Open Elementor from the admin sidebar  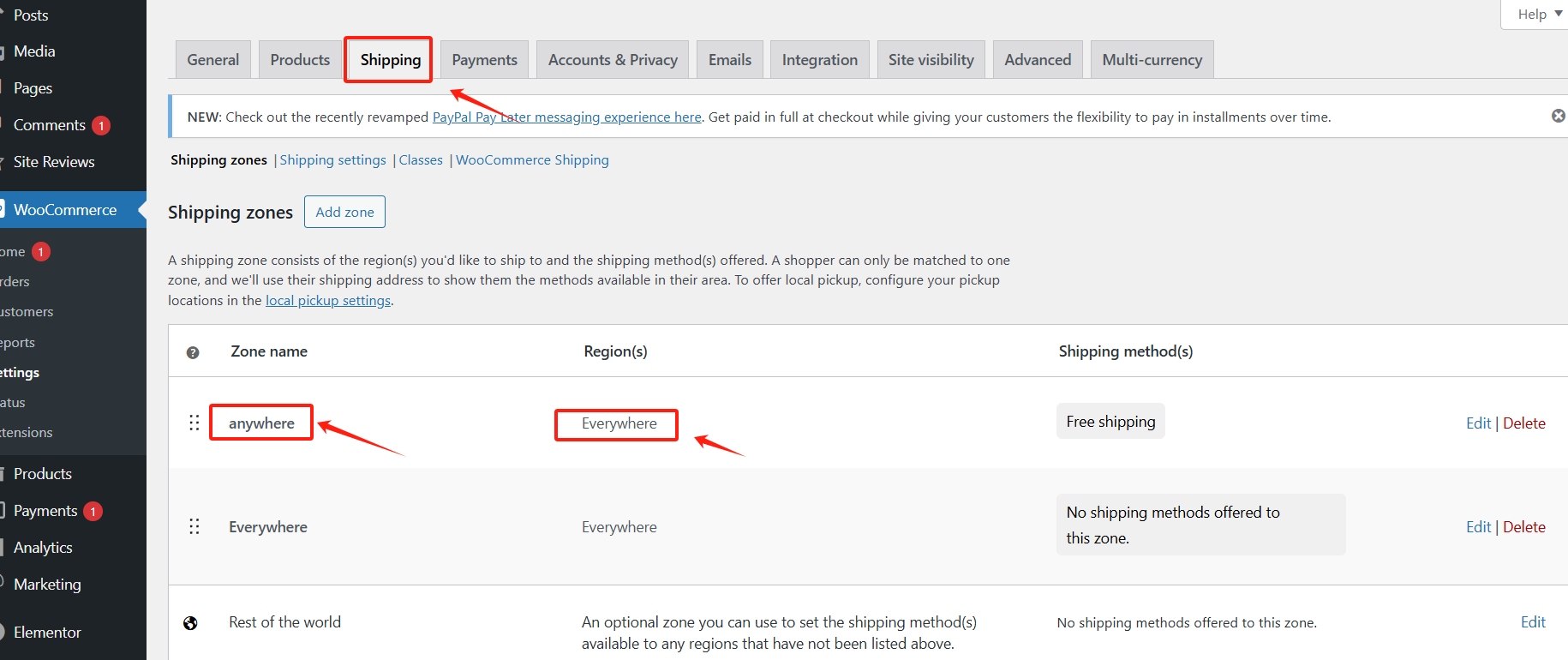click(47, 633)
